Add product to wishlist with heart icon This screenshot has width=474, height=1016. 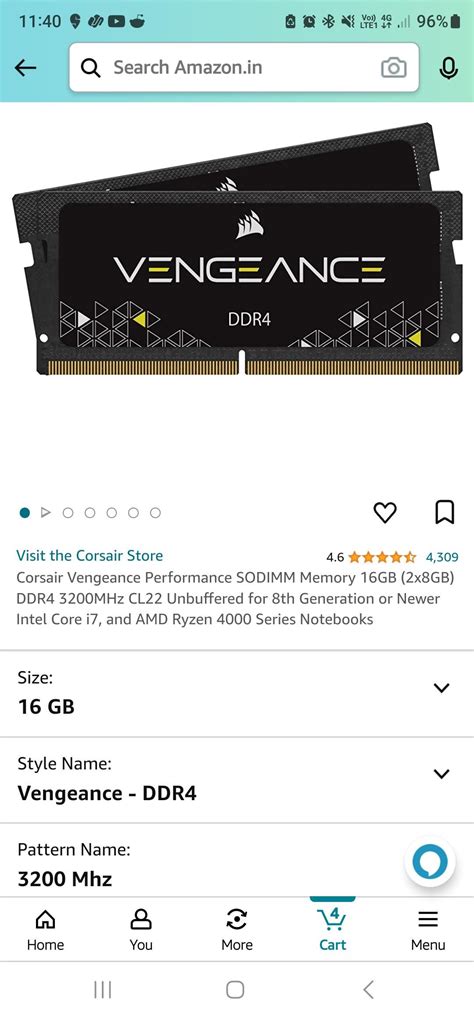tap(385, 513)
